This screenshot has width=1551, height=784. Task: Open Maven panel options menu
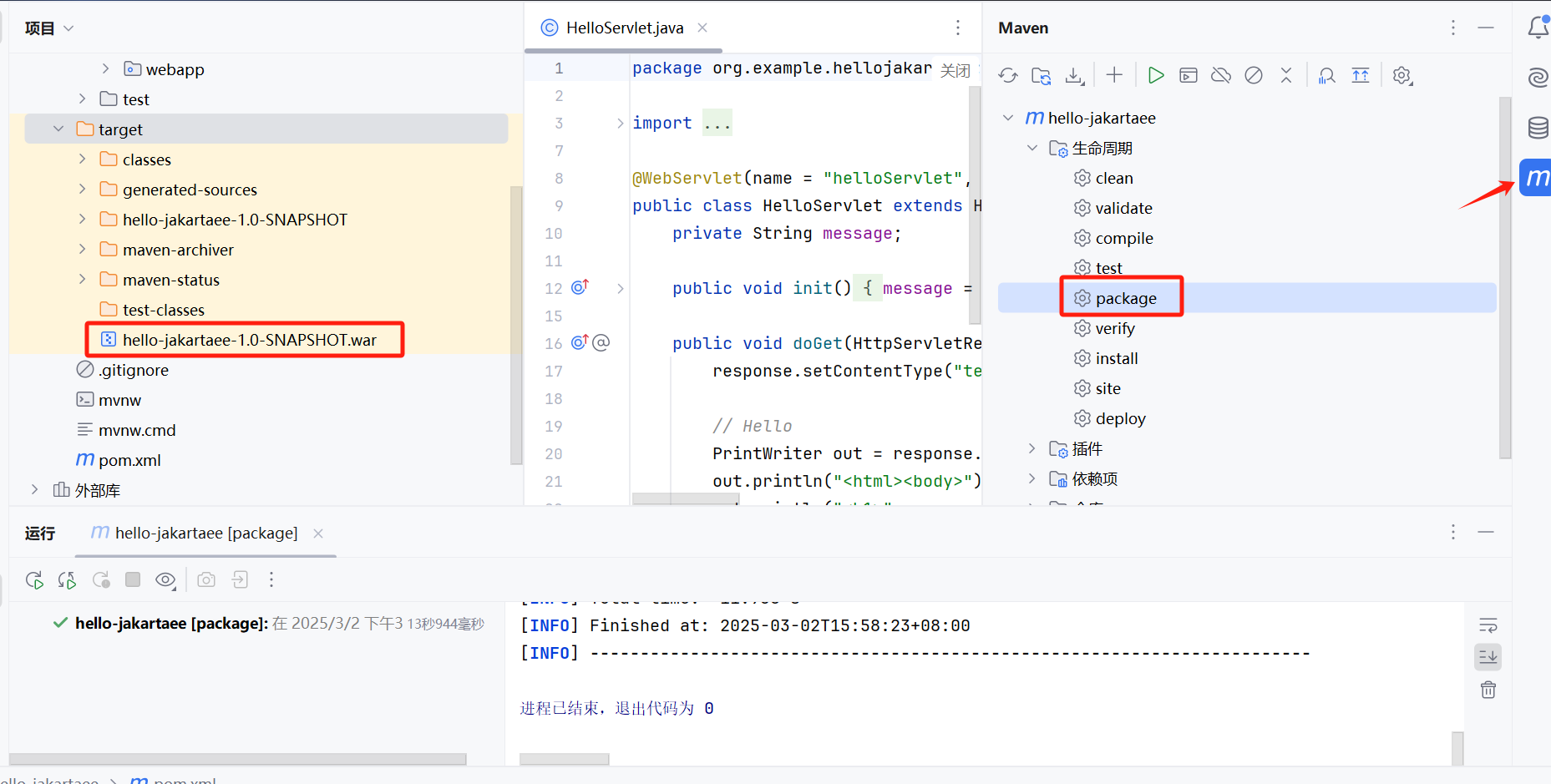click(1453, 28)
